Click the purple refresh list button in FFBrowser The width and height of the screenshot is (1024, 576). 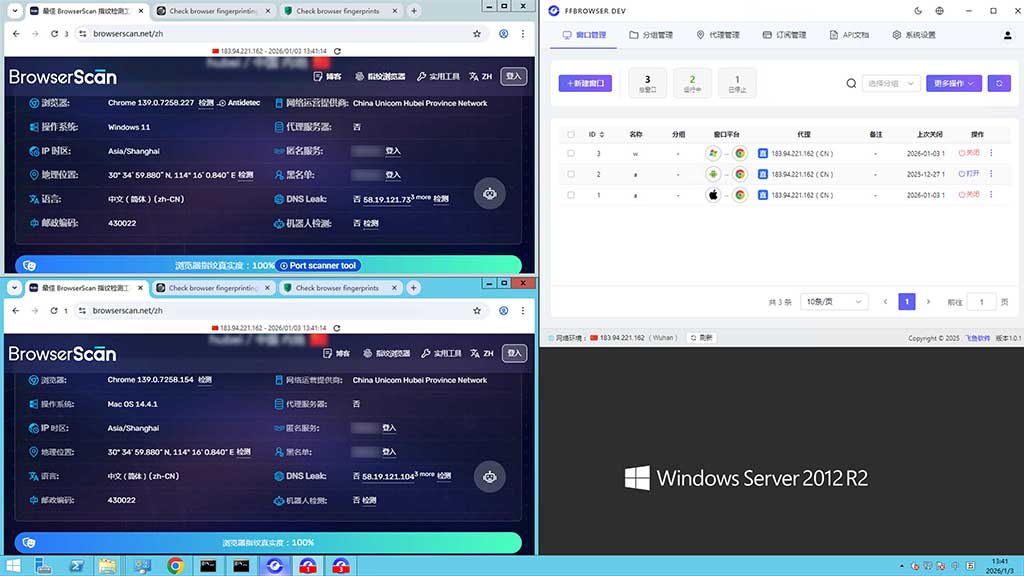coord(999,84)
